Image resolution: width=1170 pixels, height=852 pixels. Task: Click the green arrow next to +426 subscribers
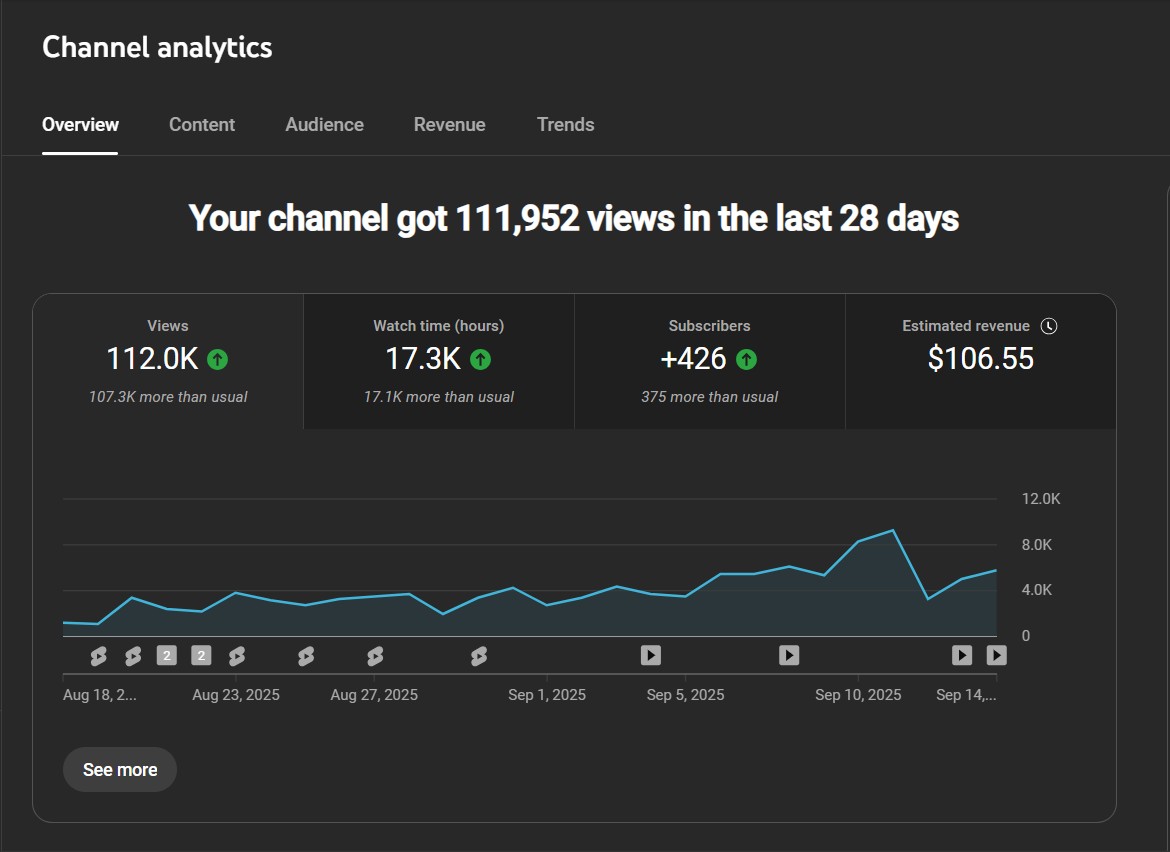(746, 359)
